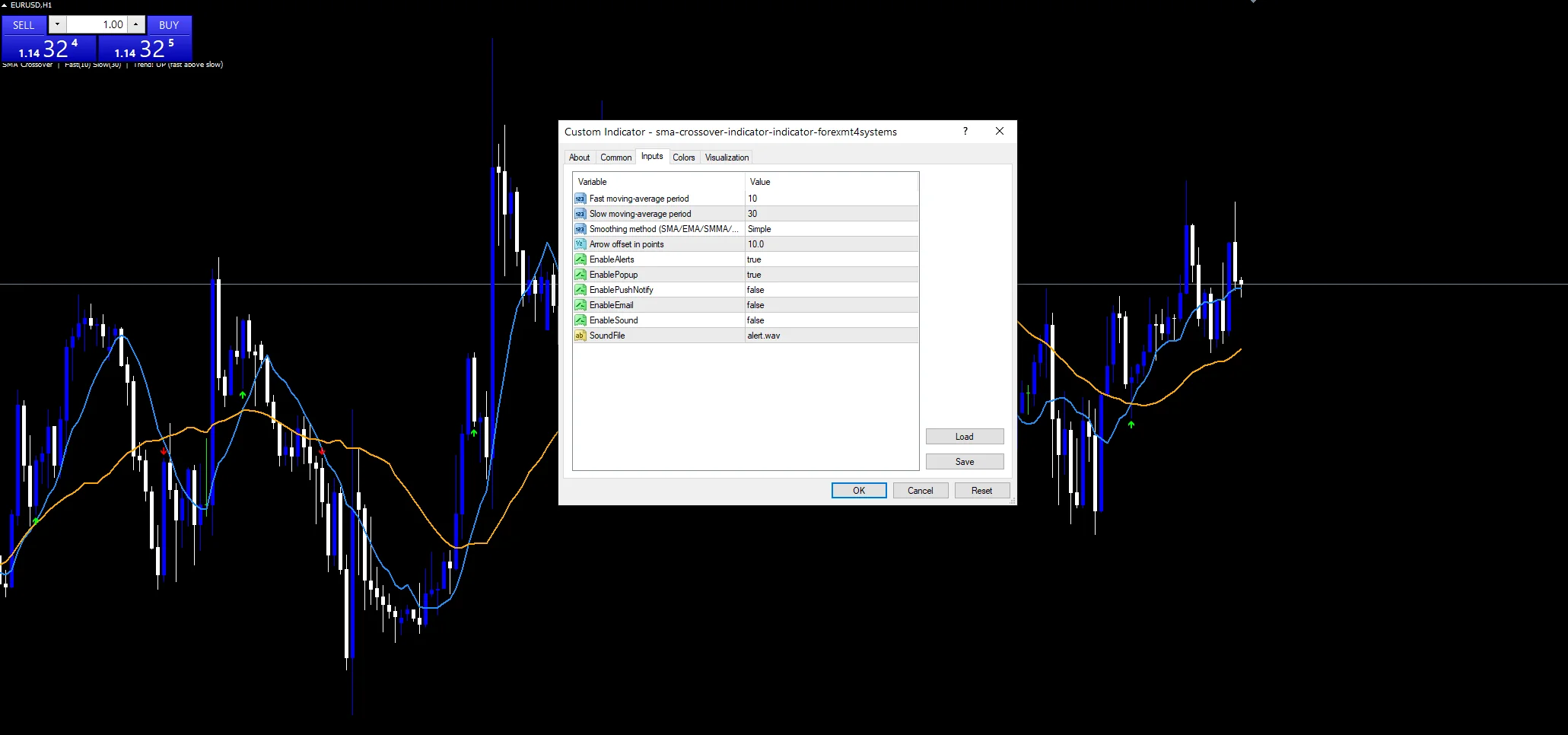Click the Fast moving-average period row icon
Screen dimensions: 1568x735
click(x=580, y=199)
